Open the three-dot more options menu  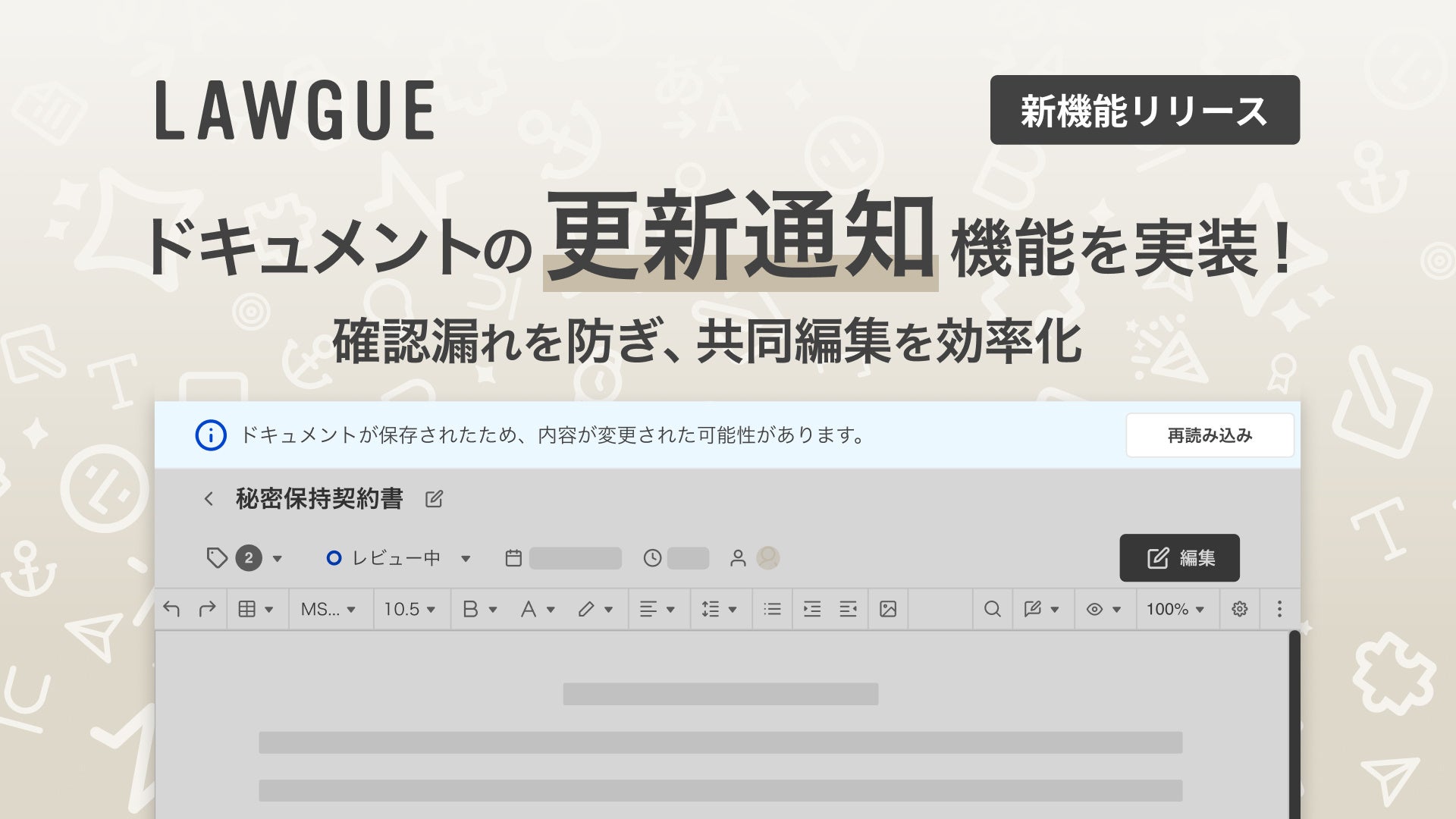pos(1279,609)
